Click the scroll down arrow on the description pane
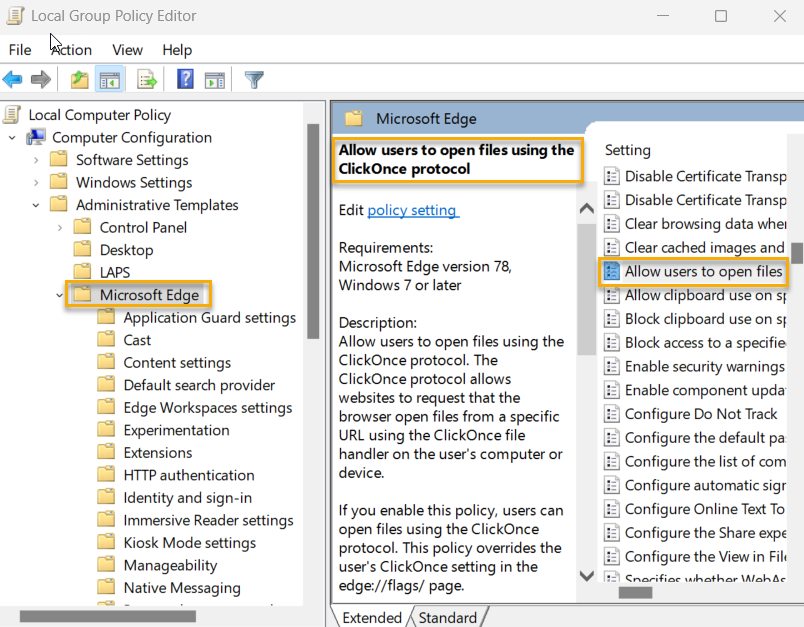 click(x=586, y=575)
